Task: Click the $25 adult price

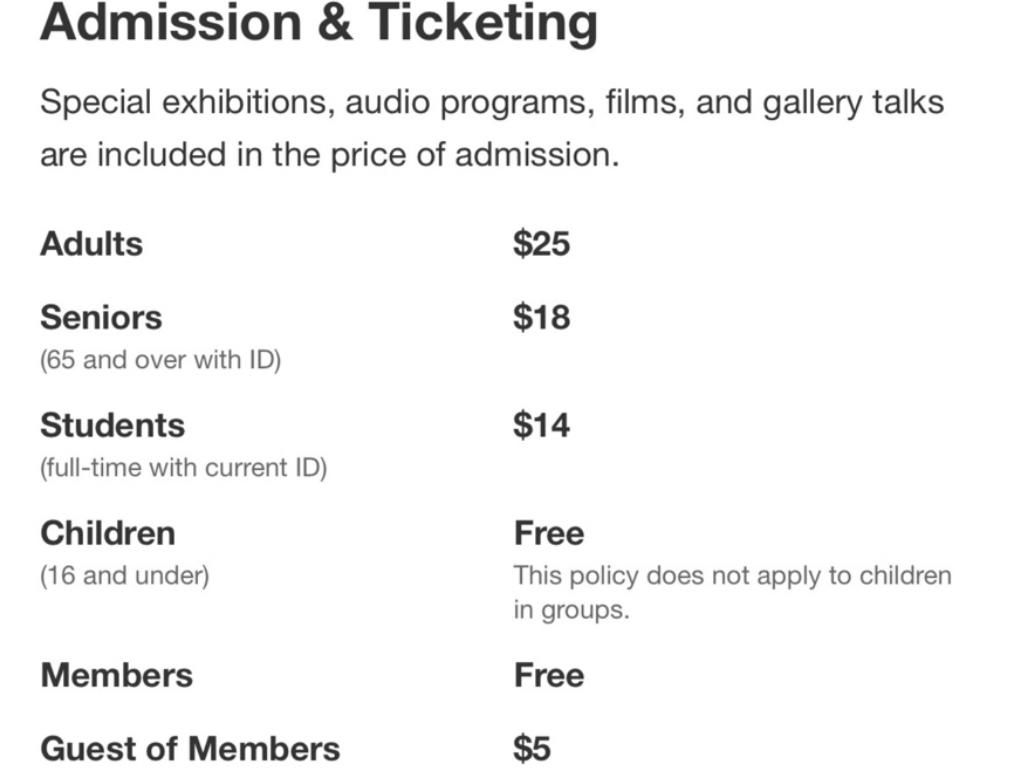Action: (541, 244)
